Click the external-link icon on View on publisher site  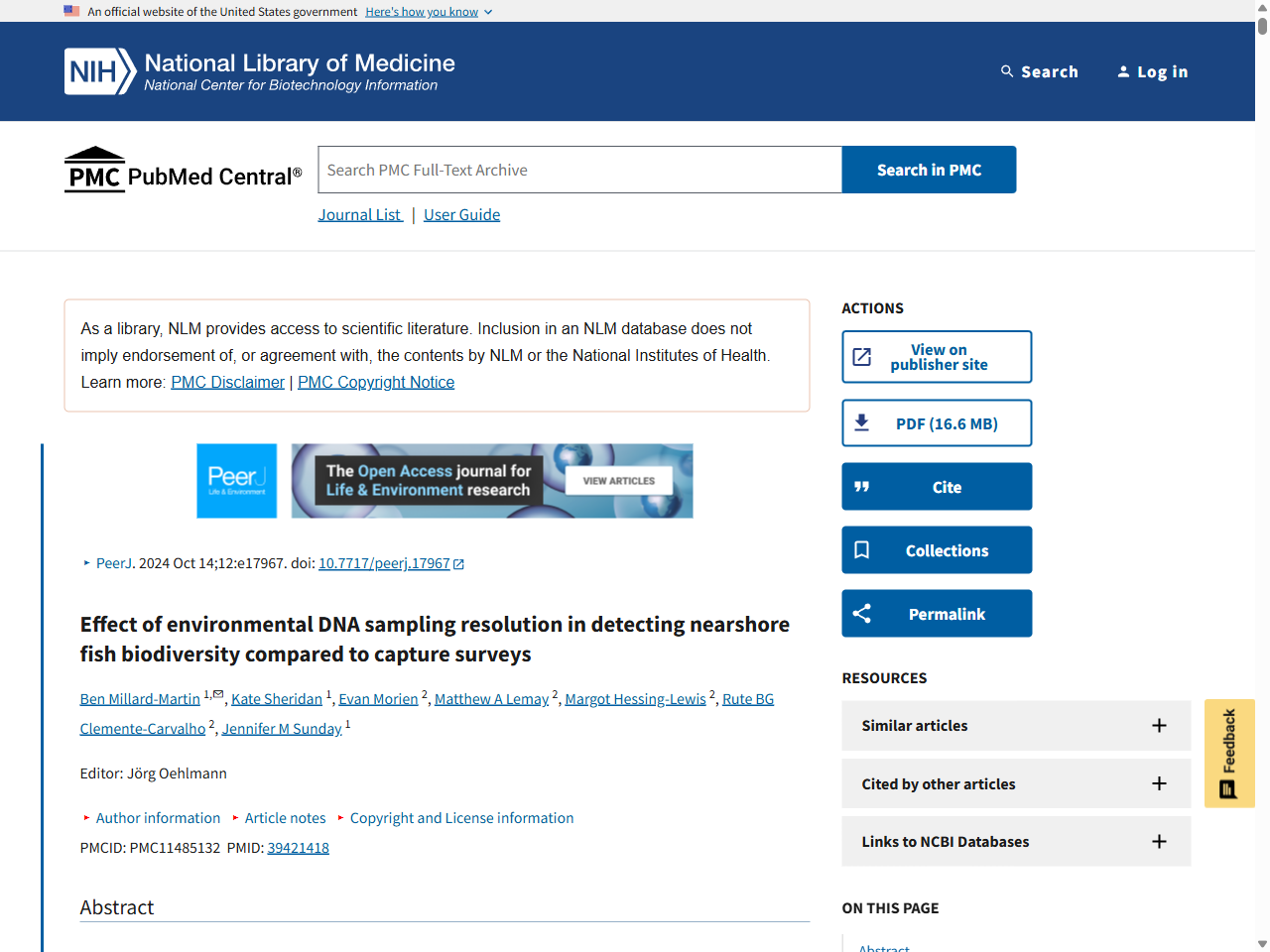coord(862,357)
